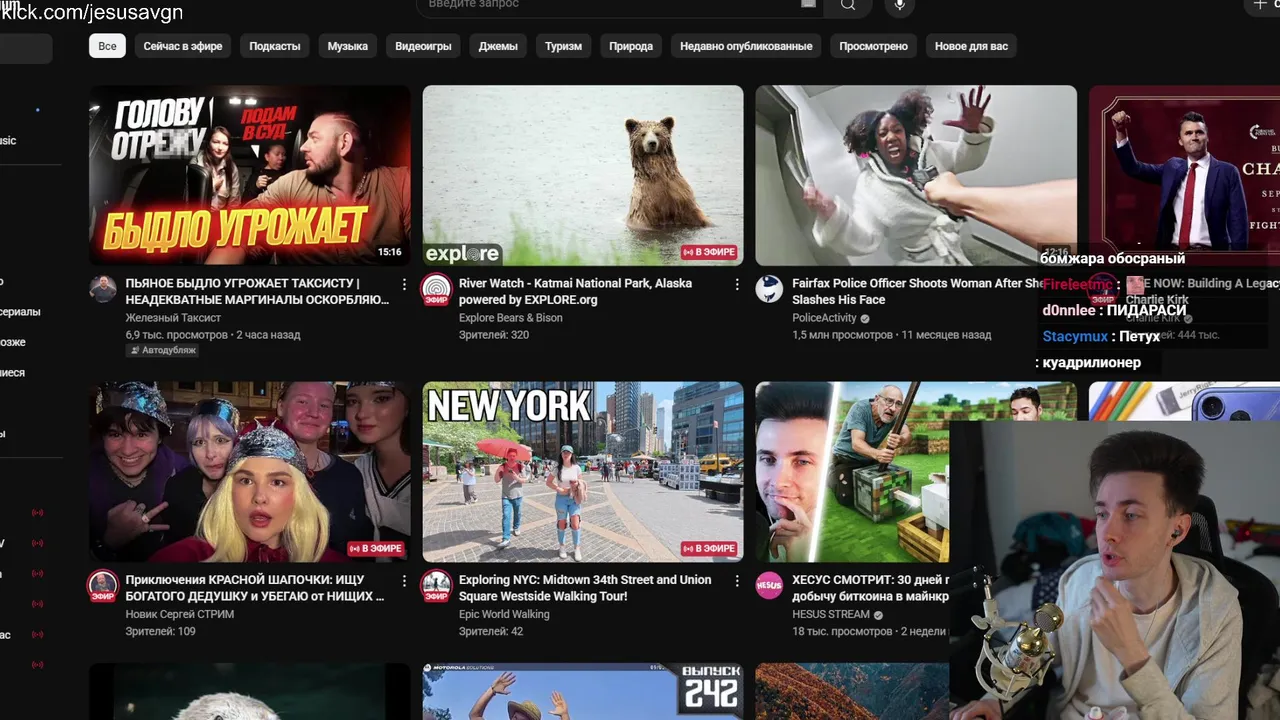This screenshot has height=720, width=1280.
Task: Click Зрителей: 320 viewer count
Action: (493, 335)
